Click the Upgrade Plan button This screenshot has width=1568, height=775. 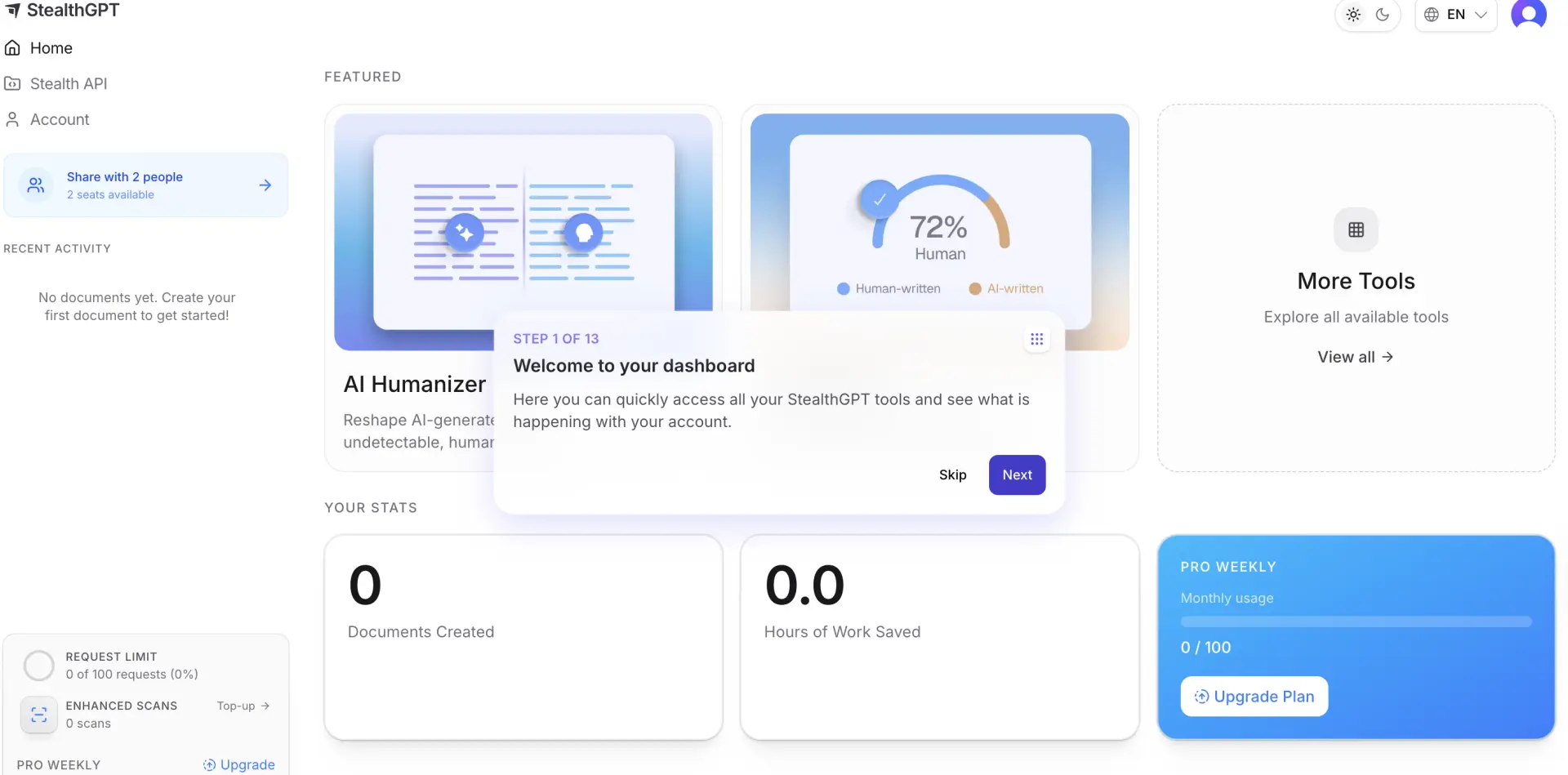(x=1254, y=697)
